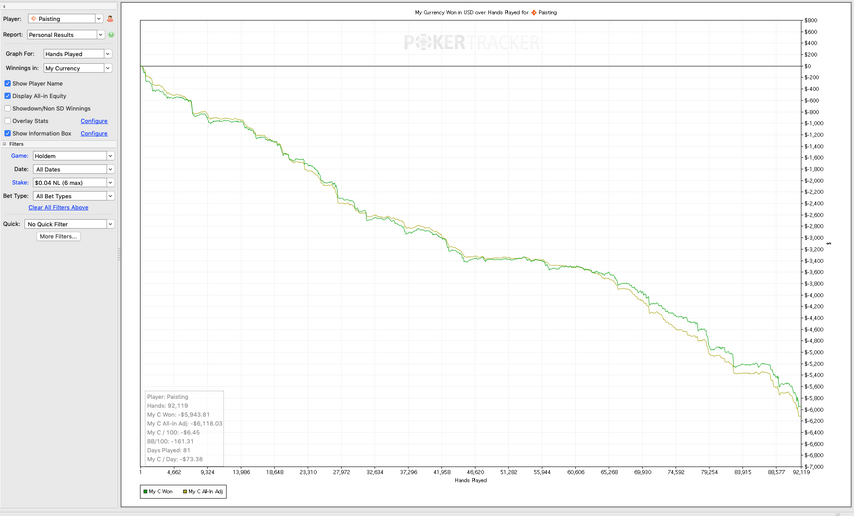Image resolution: width=854 pixels, height=516 pixels.
Task: Uncheck Show Player Name checkbox
Action: (x=8, y=84)
